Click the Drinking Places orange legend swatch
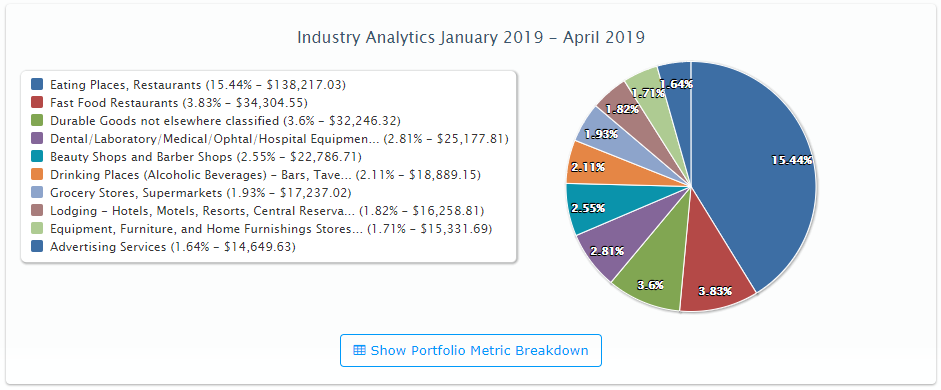The width and height of the screenshot is (941, 390). point(37,175)
